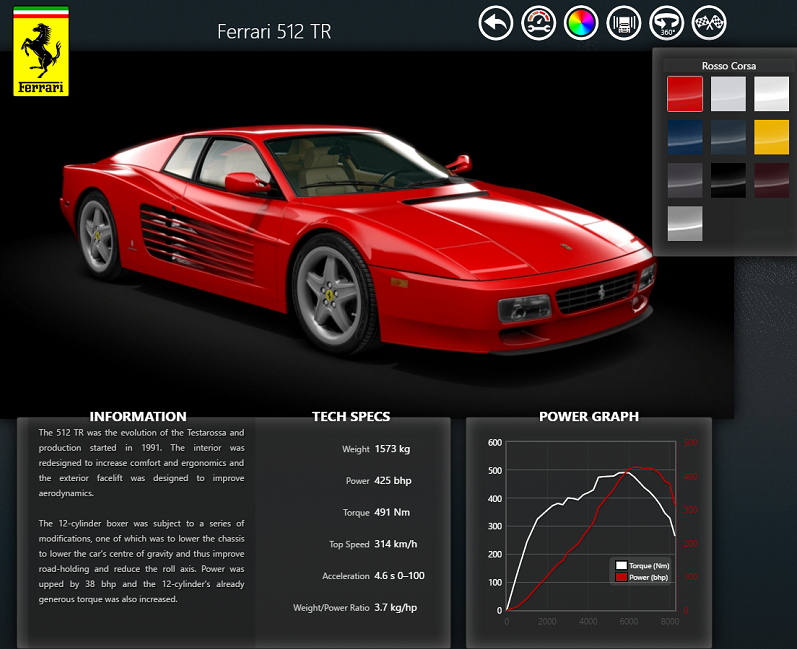Pick the dark navy blue paint swatch
Image resolution: width=797 pixels, height=649 pixels.
685,137
